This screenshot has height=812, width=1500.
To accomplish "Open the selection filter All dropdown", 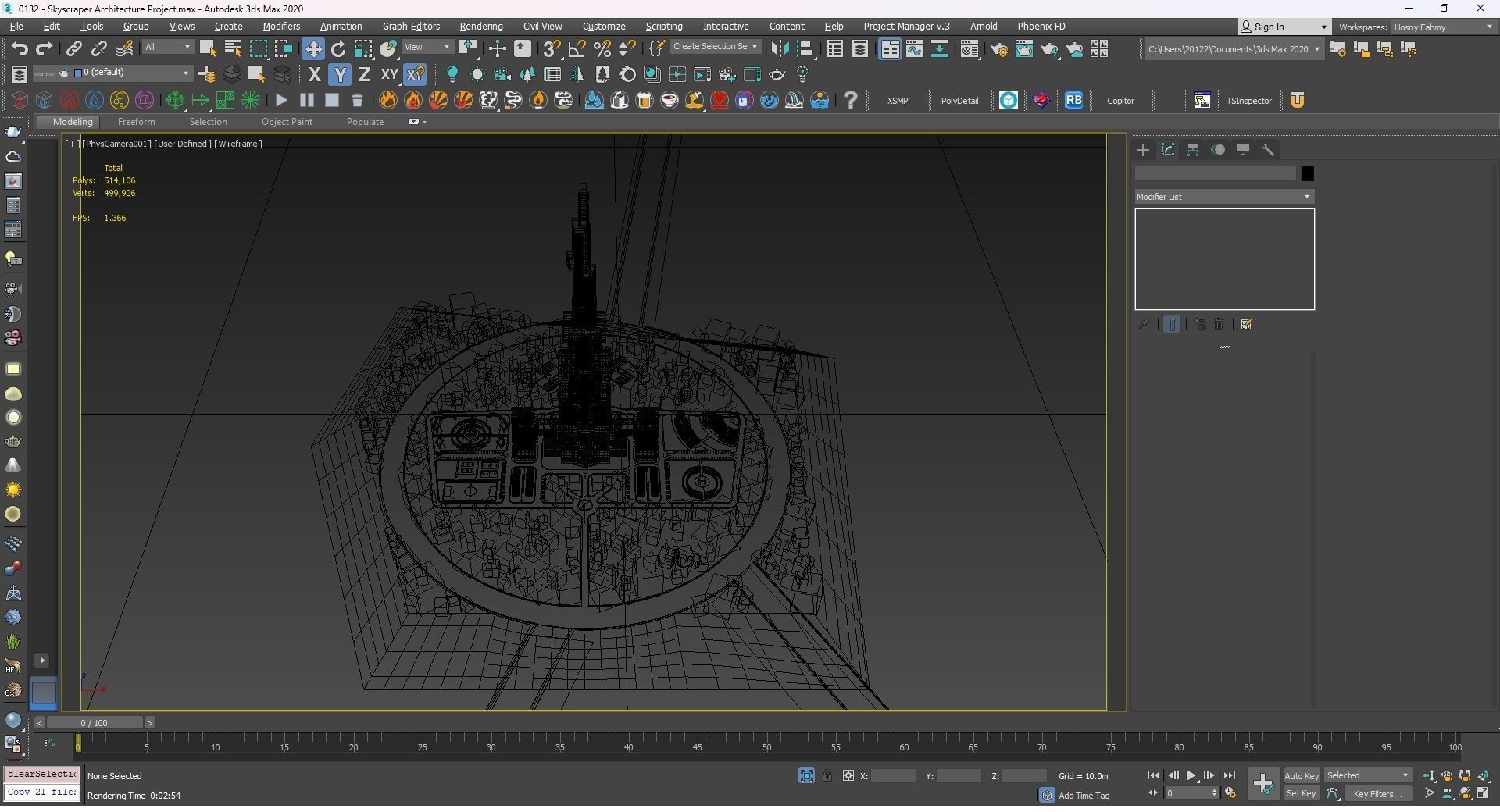I will (x=168, y=47).
